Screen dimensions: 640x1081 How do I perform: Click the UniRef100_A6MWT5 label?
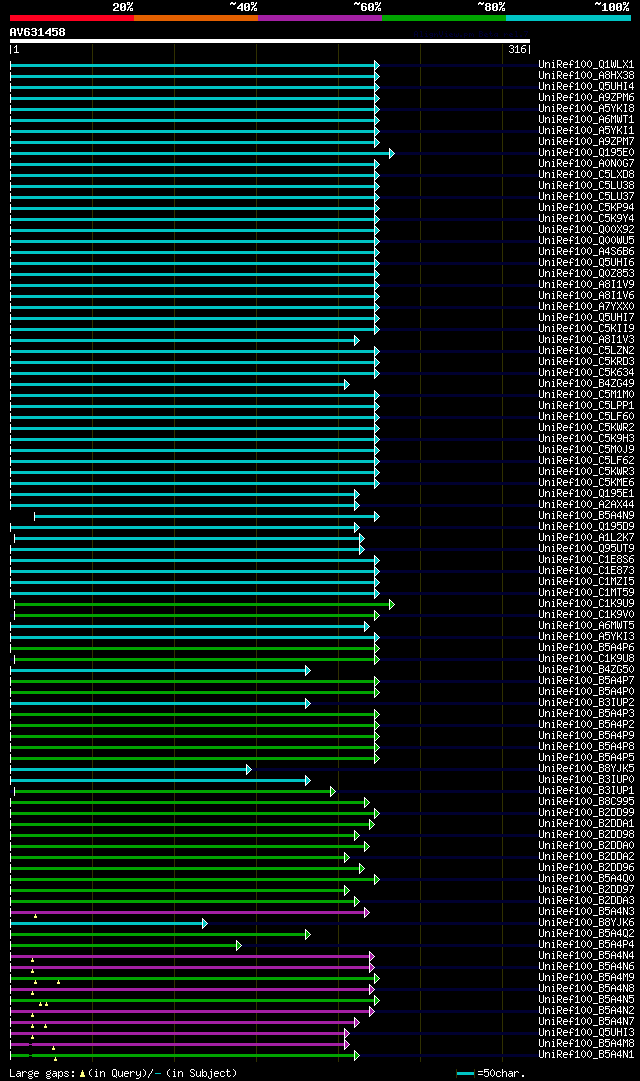click(x=586, y=626)
